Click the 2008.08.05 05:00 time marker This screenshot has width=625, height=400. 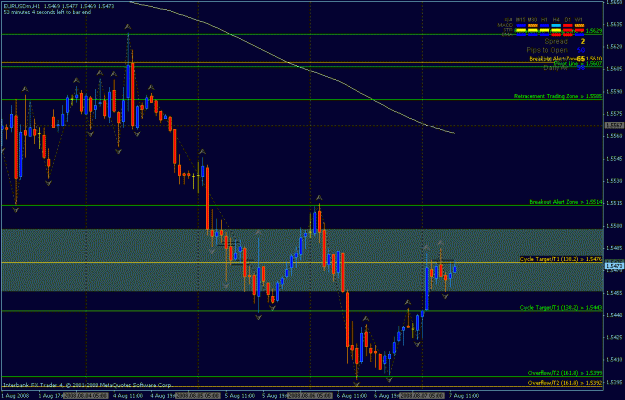coord(200,396)
